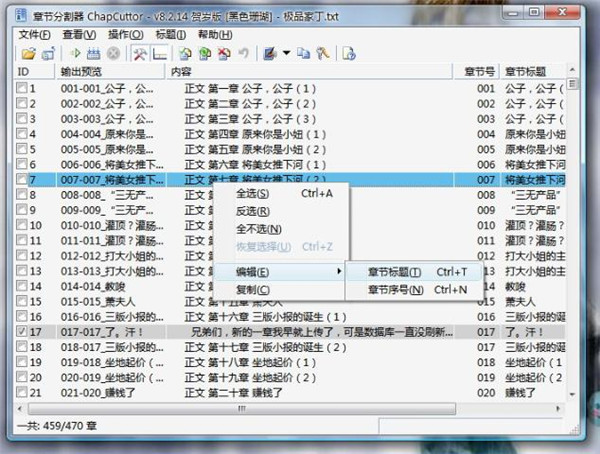
Task: Expand the 编辑(E) submenu arrow
Action: coord(339,271)
